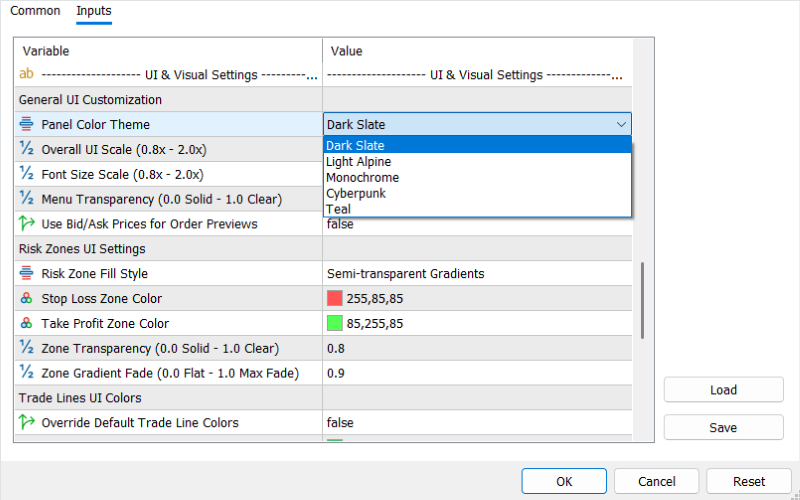Screen dimensions: 800x500
Task: Edit the Zone Transparency value 0.8
Action: point(336,348)
